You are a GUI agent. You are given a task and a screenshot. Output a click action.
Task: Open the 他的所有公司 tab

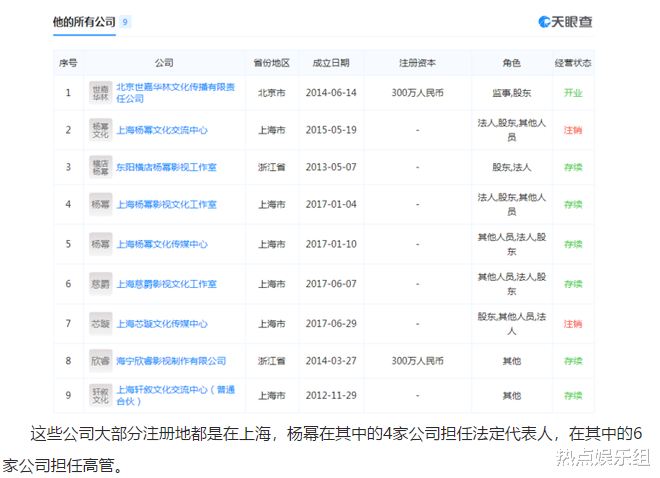coord(84,22)
